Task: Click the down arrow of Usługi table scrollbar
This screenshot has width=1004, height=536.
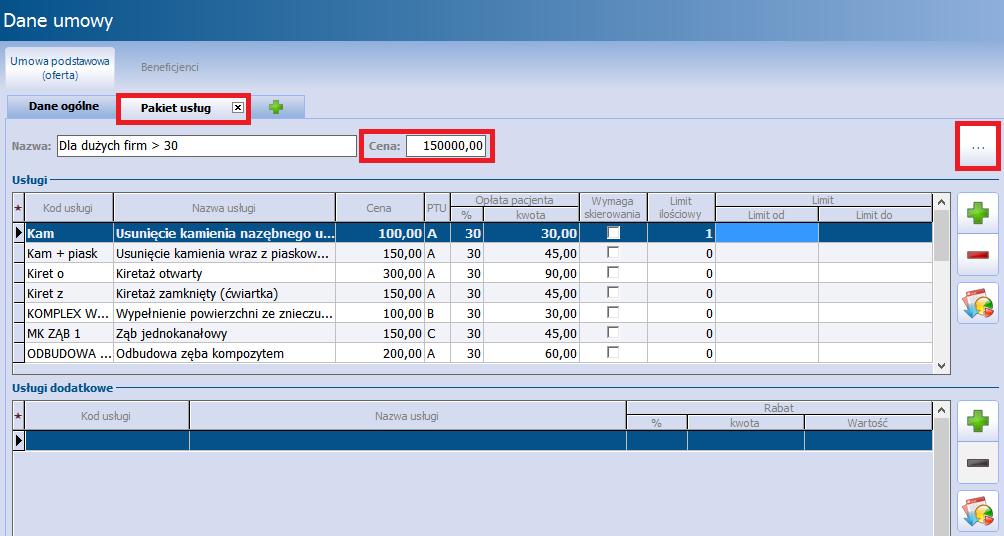Action: 941,366
